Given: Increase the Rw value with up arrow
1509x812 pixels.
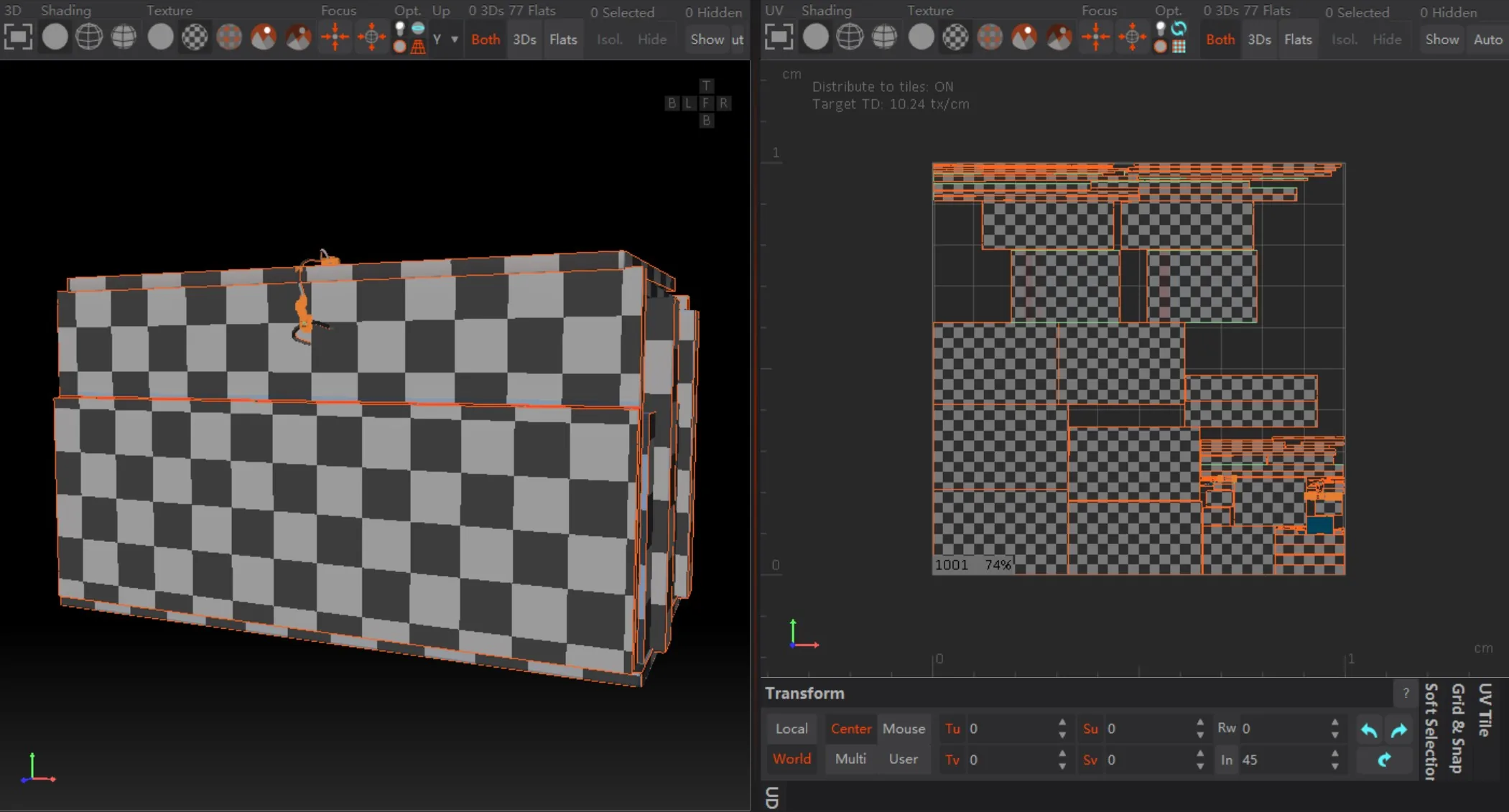Looking at the screenshot, I should pos(1334,722).
